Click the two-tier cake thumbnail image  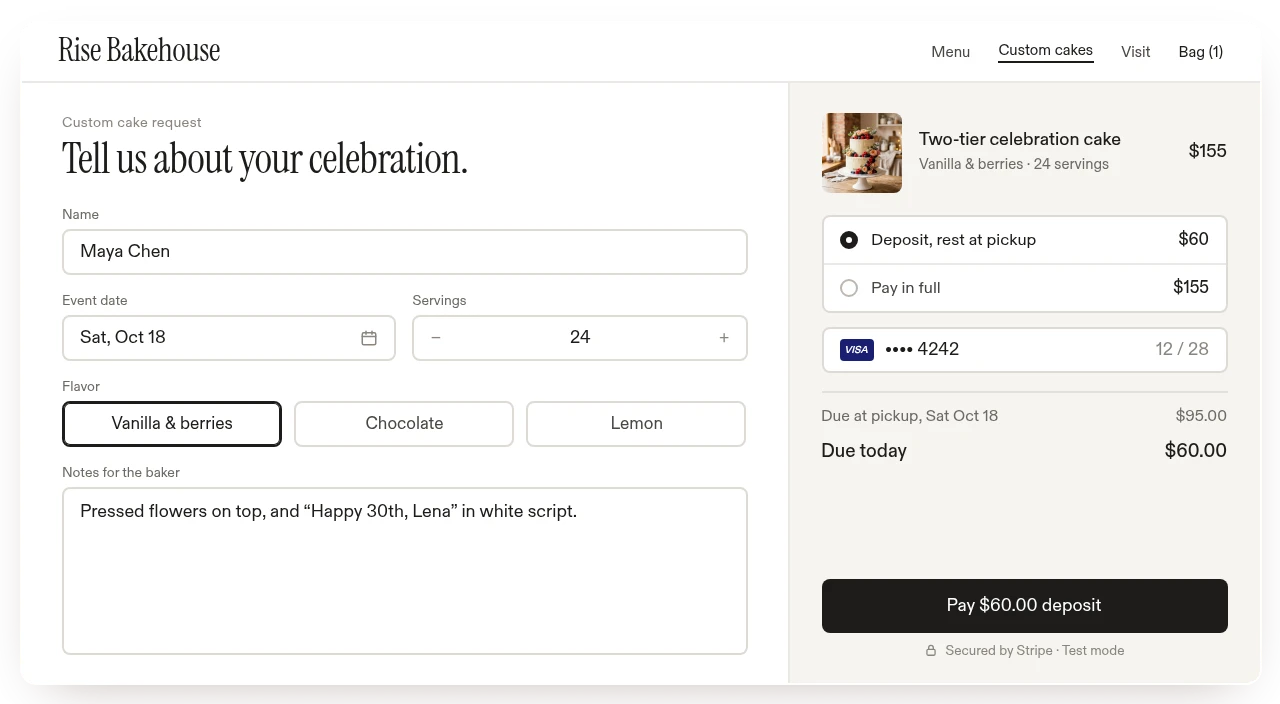(x=862, y=153)
